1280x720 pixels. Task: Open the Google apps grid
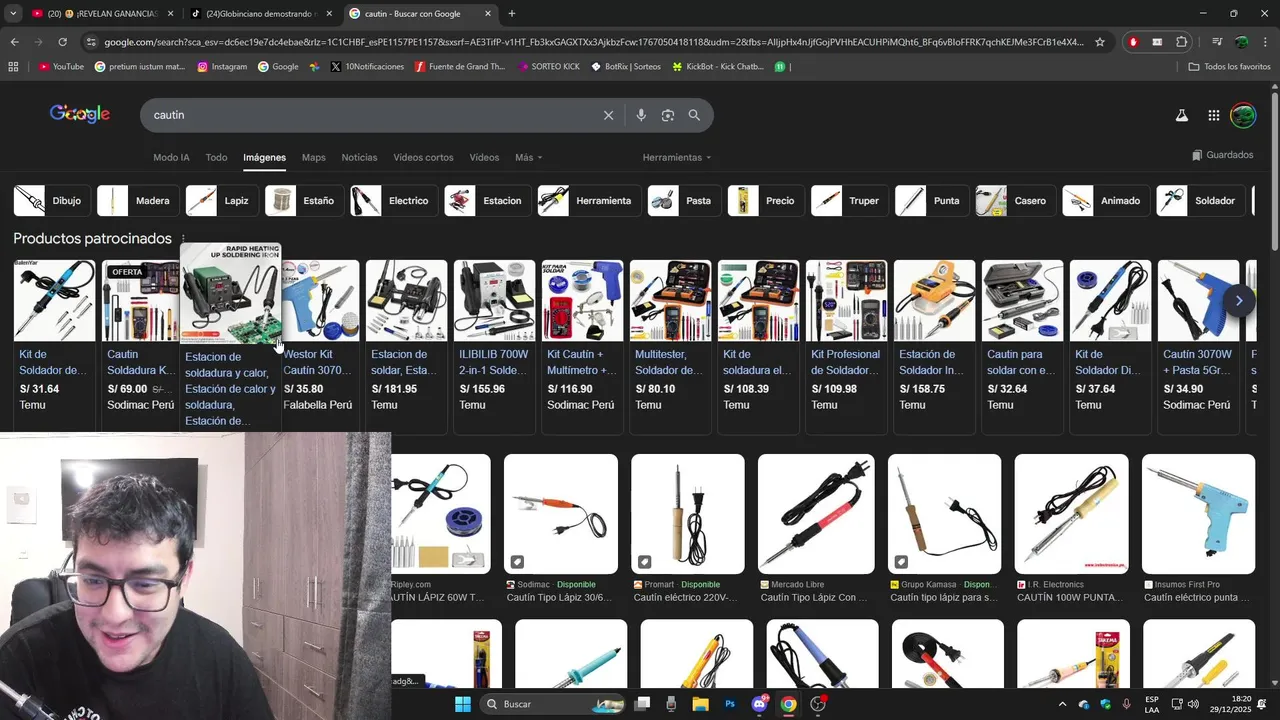point(1213,115)
